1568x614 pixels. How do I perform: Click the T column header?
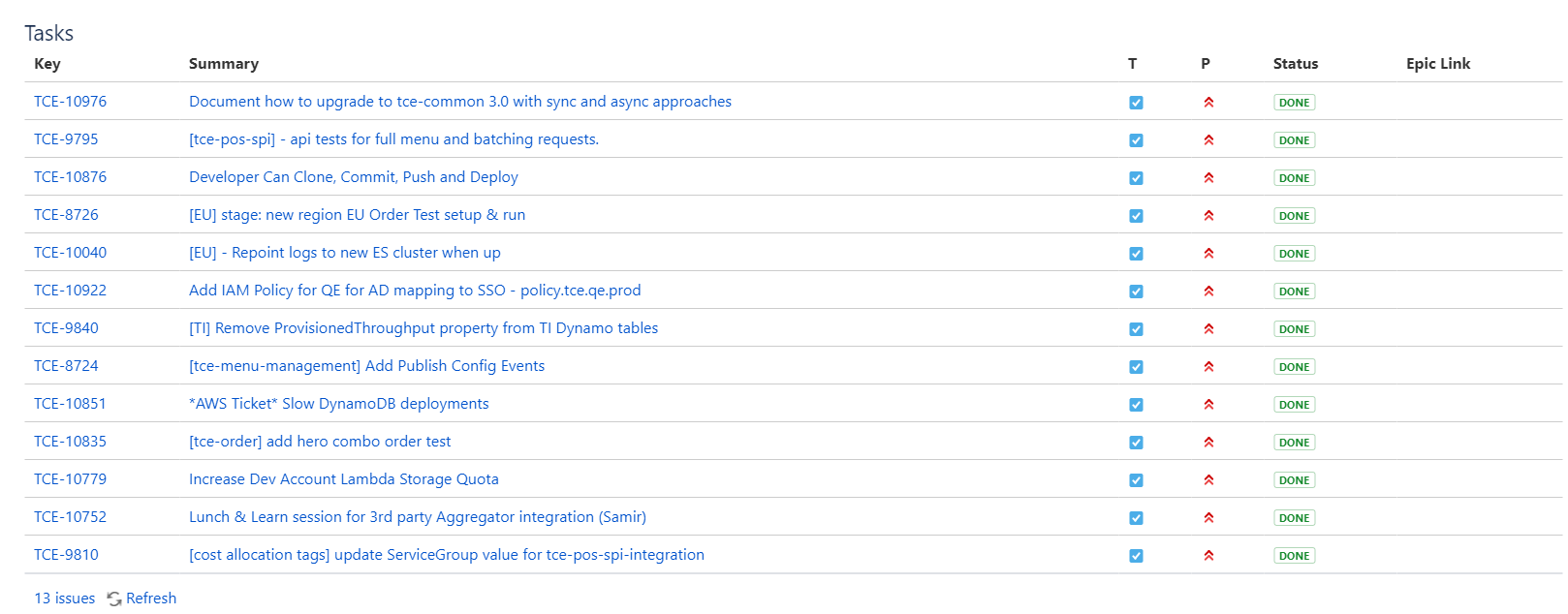click(x=1132, y=64)
